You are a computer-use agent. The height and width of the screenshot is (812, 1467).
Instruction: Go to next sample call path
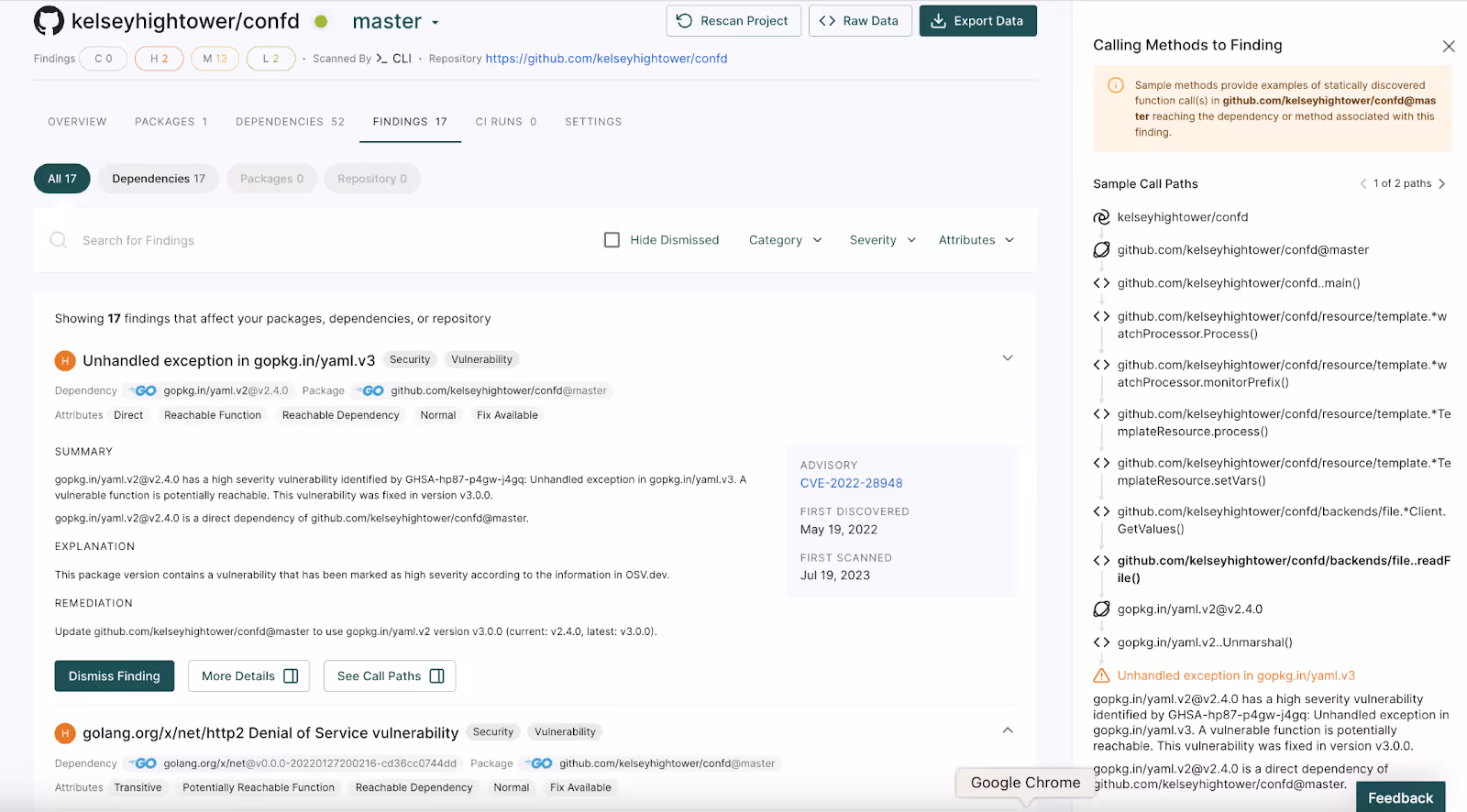(1442, 183)
